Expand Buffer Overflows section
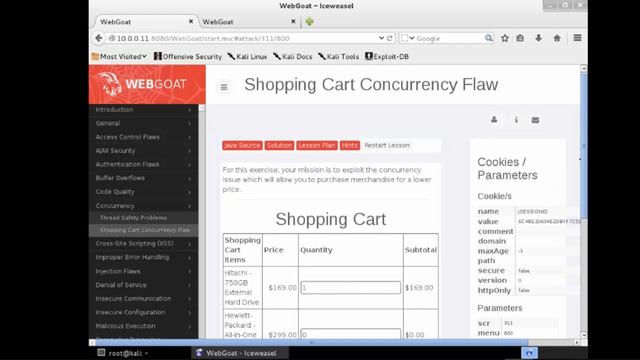 (143, 178)
